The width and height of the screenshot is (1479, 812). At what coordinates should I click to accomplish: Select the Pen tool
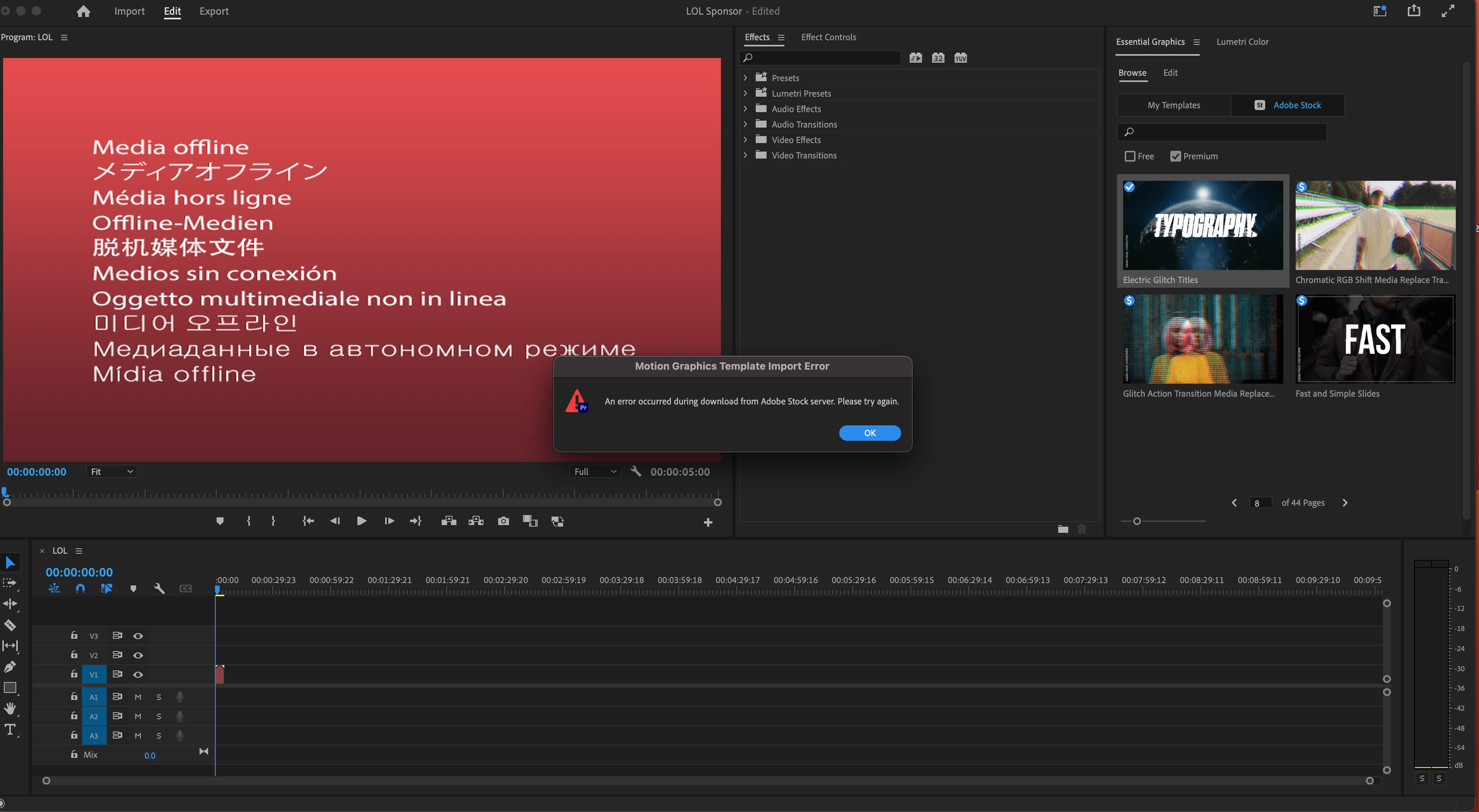[x=10, y=667]
